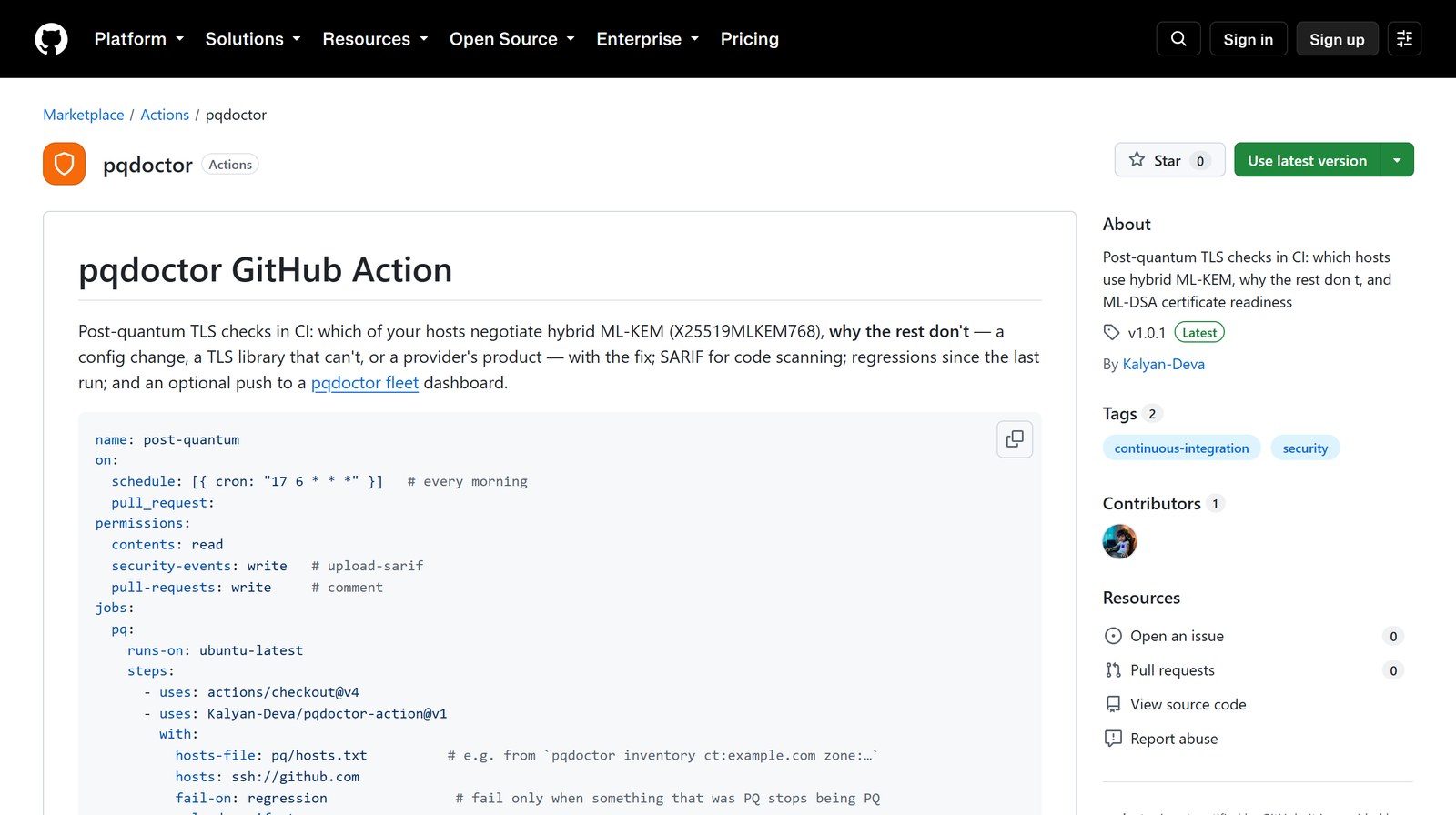Open the contributor avatar
1456x815 pixels.
click(x=1120, y=541)
